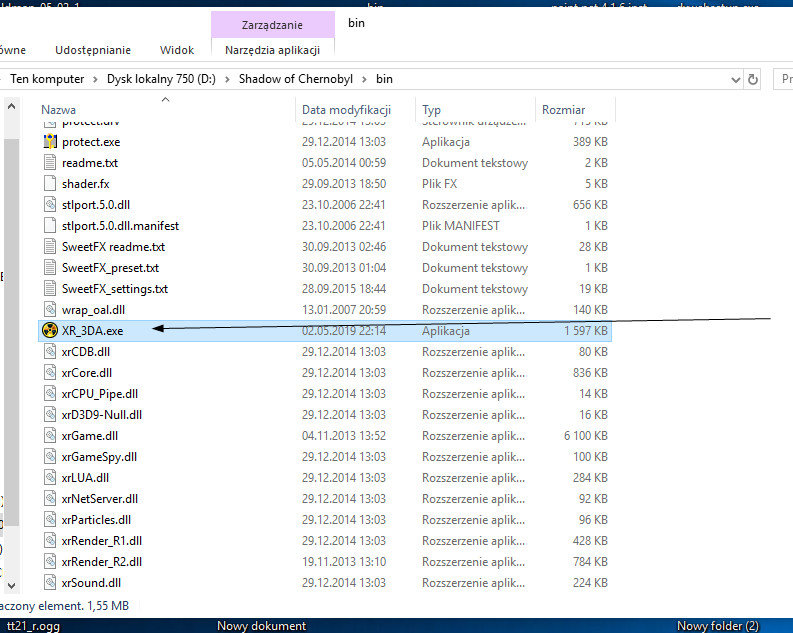Open the address bar history dropdown
This screenshot has height=633, width=793.
pyautogui.click(x=735, y=79)
